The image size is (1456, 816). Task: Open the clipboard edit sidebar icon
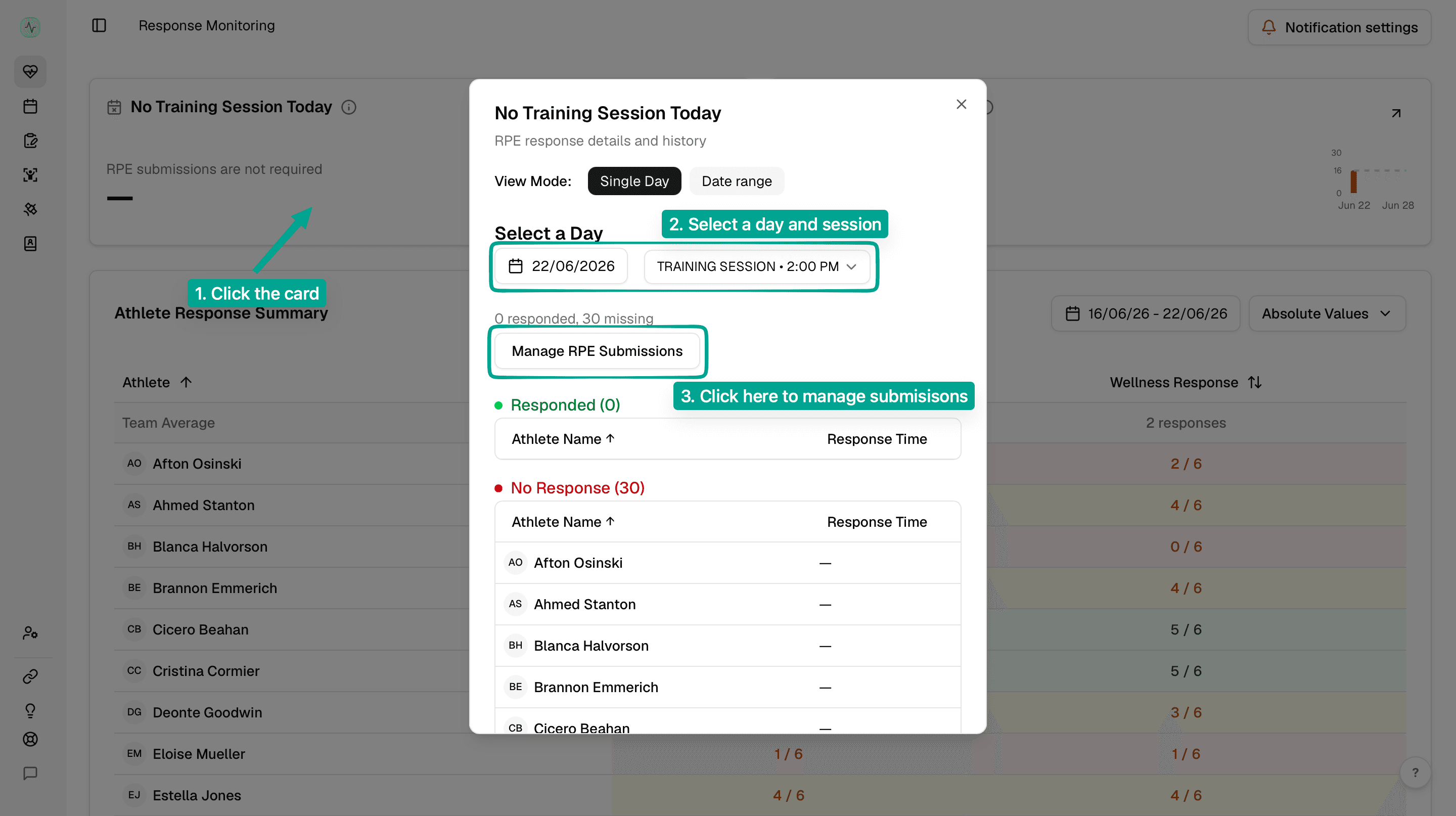coord(30,141)
